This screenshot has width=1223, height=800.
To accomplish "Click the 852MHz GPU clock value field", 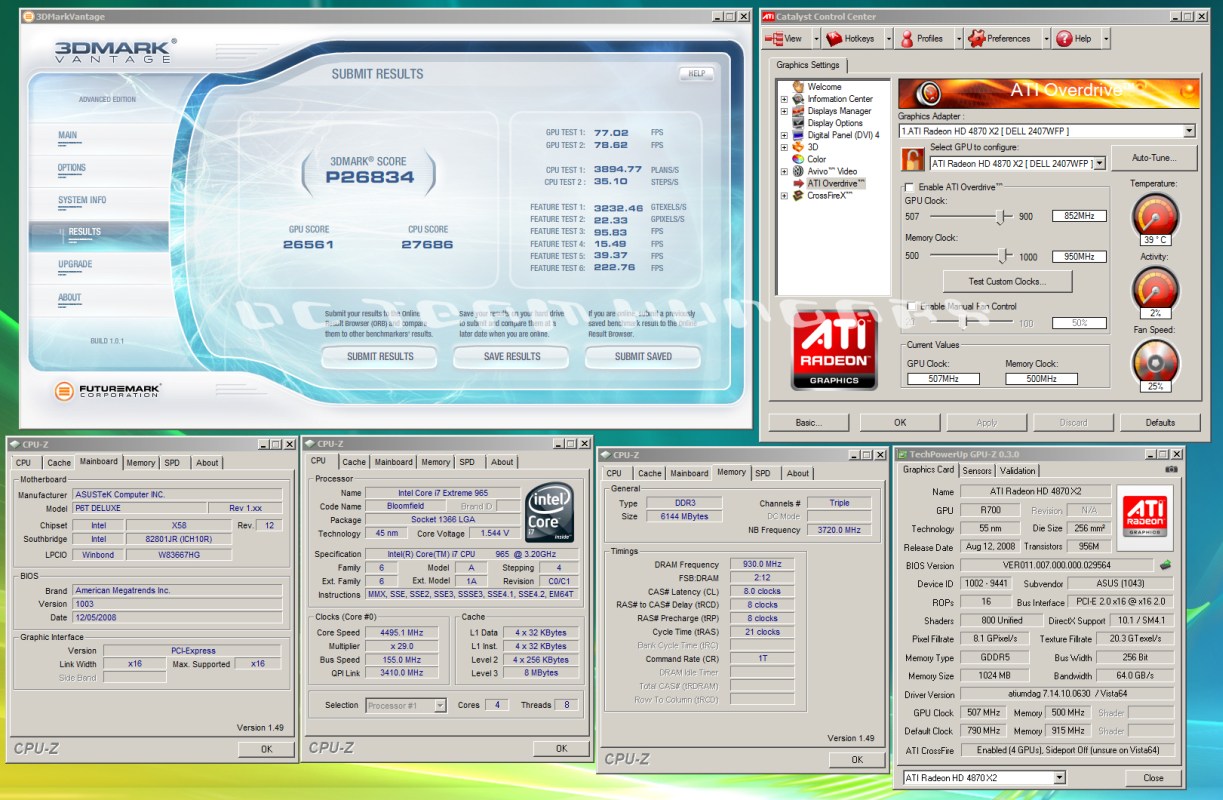I will [1079, 216].
